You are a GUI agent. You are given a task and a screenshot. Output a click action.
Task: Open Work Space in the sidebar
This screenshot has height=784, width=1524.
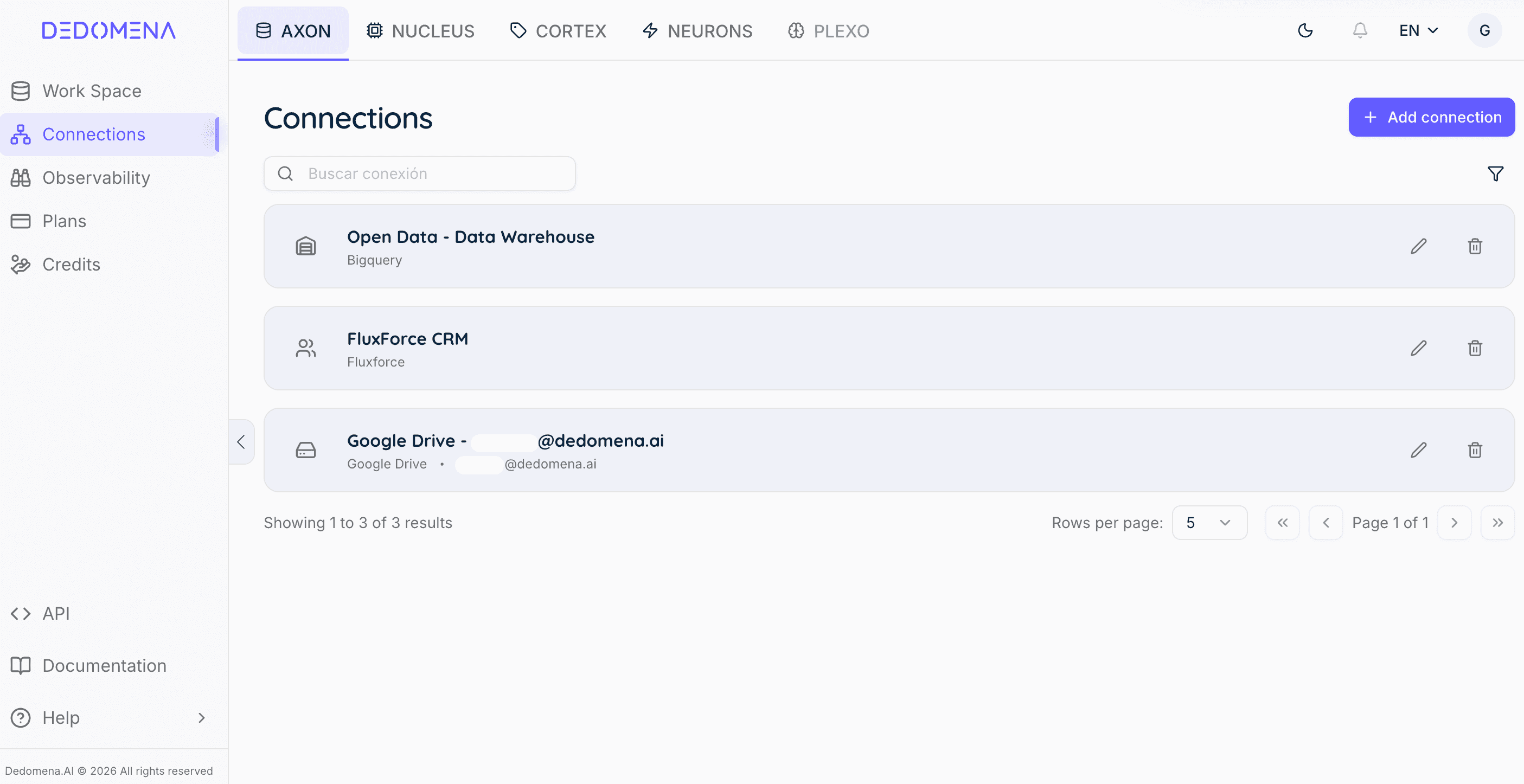[110, 91]
